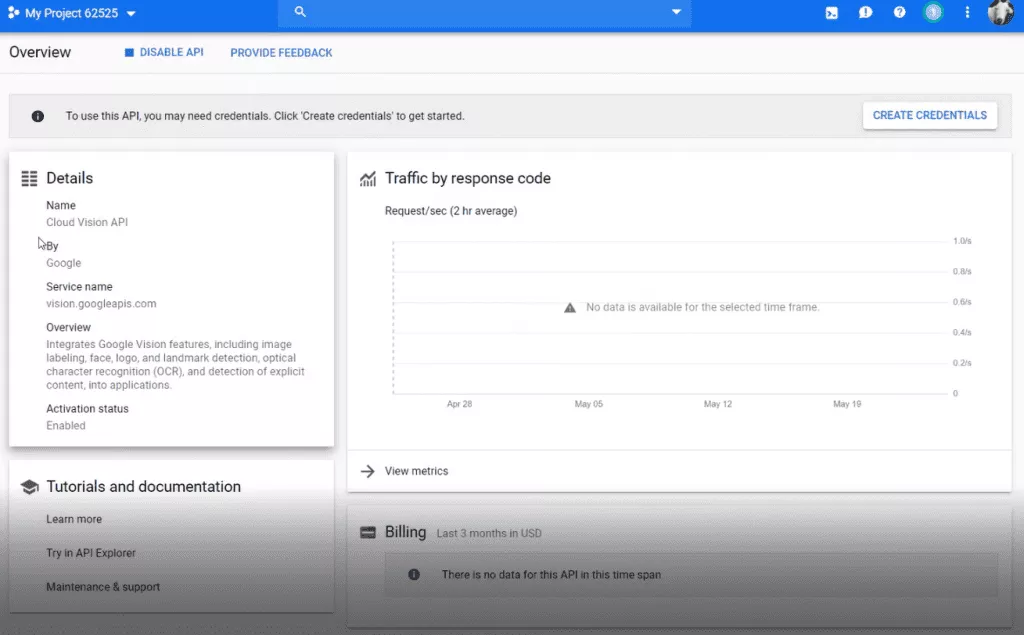The image size is (1024, 635).
Task: Activate the Cloud Shell terminal icon
Action: 831,12
